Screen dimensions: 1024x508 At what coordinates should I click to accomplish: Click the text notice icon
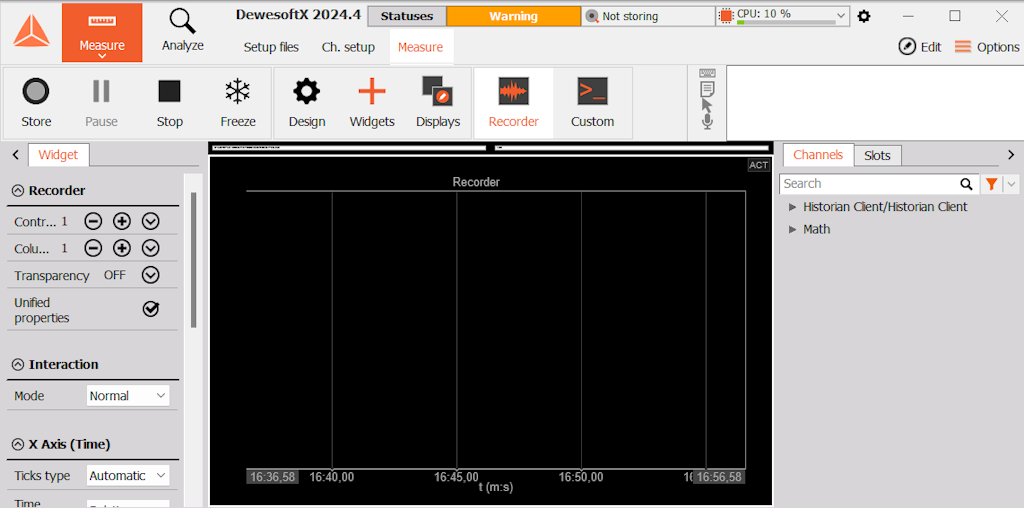[707, 89]
